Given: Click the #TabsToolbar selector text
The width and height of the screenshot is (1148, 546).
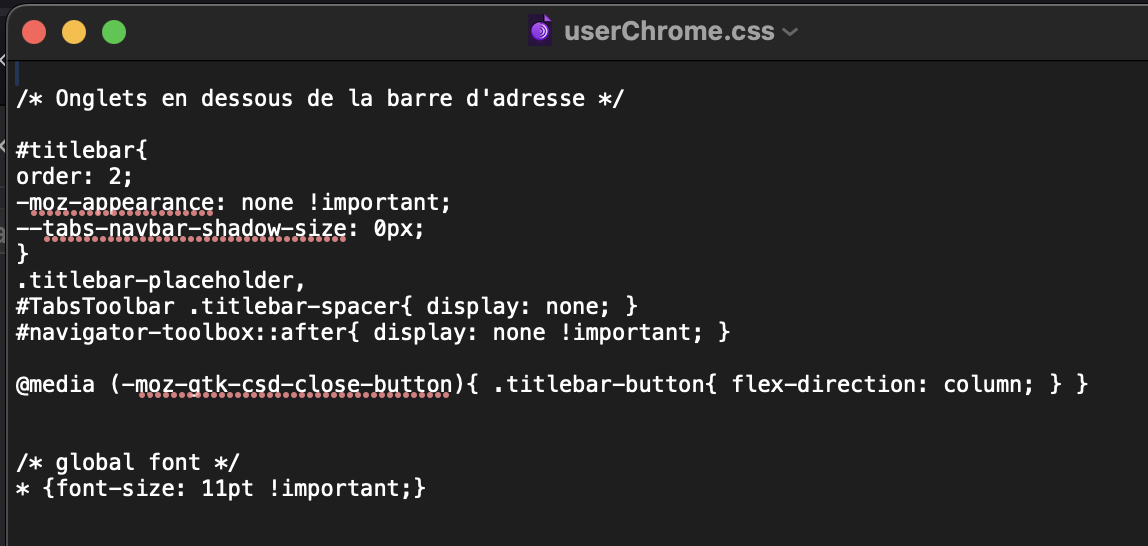Looking at the screenshot, I should (x=95, y=305).
